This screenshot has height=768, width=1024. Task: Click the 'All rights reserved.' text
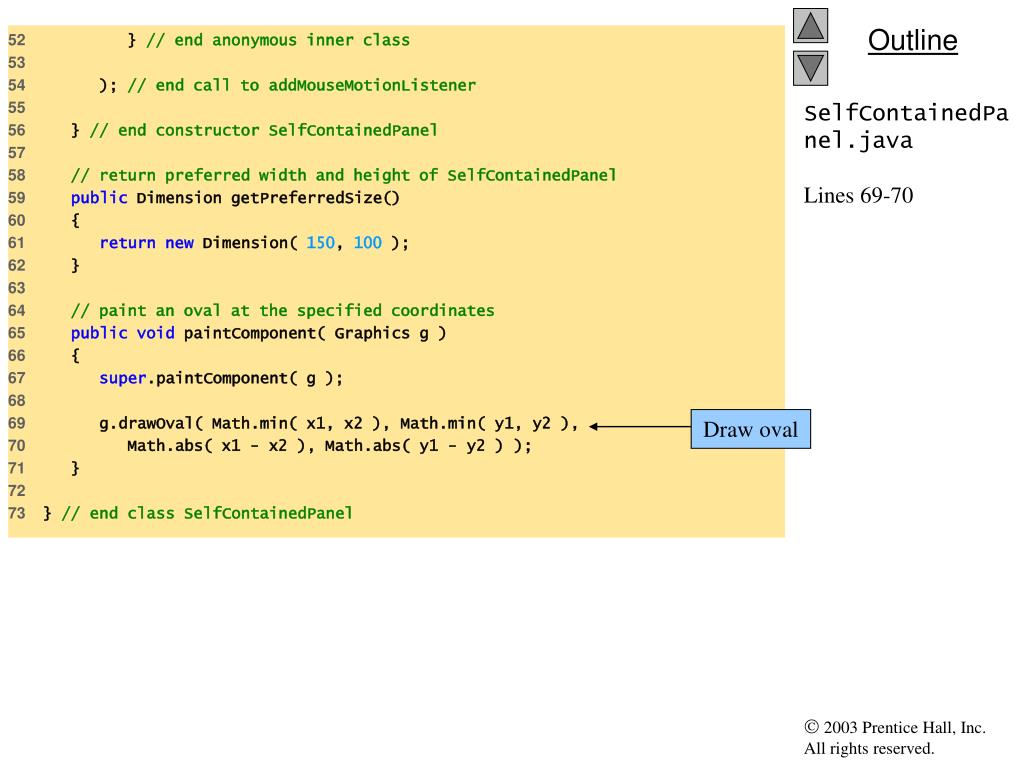pos(869,748)
